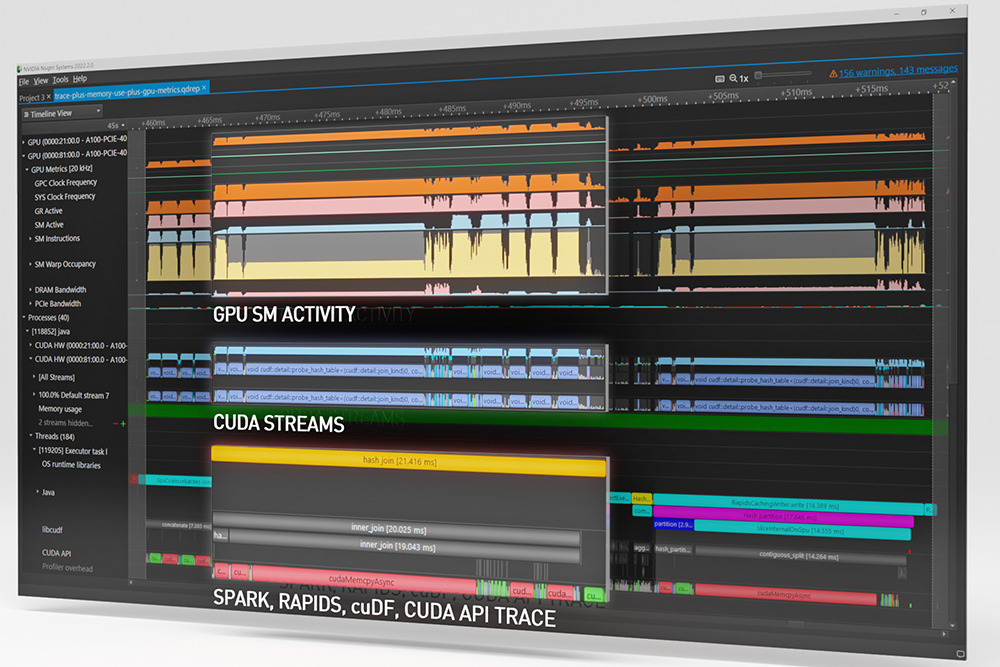Click the Timeline View list icon
Screen dimensions: 1000x667
tap(27, 111)
